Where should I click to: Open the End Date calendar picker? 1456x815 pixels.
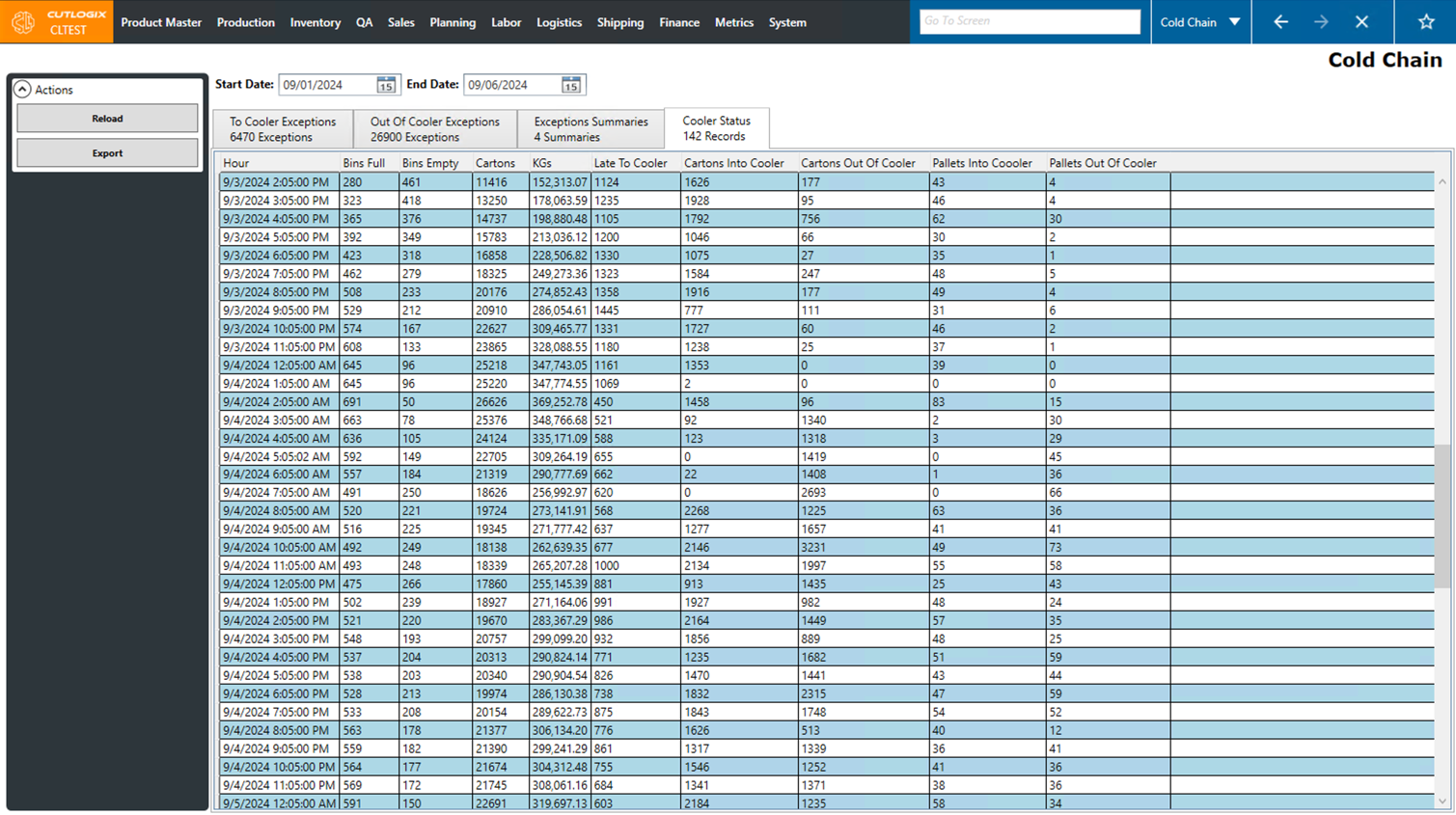click(x=571, y=85)
